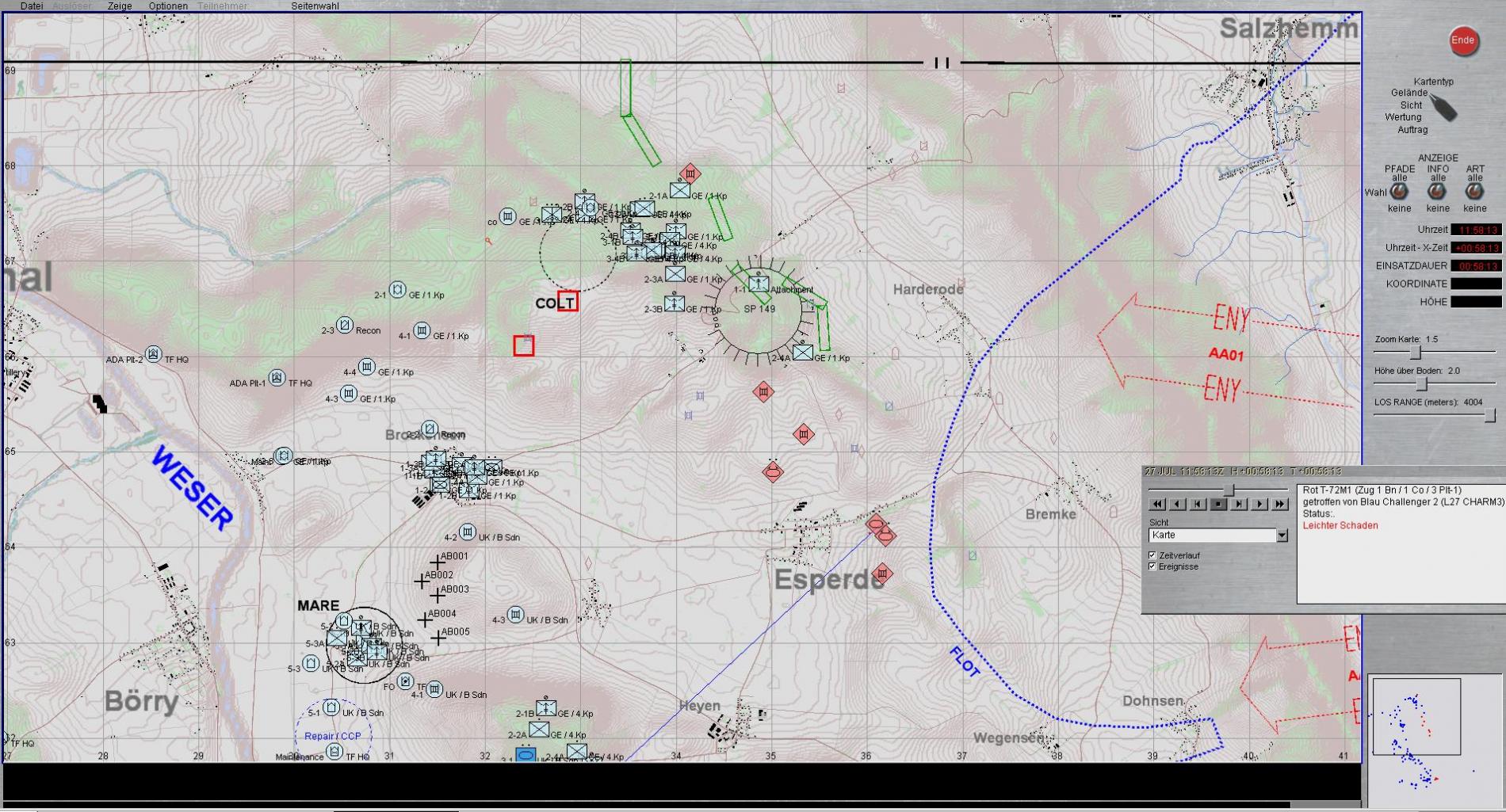The height and width of the screenshot is (812, 1506).
Task: Click the Zoom Karte slider handle
Action: 1416,352
